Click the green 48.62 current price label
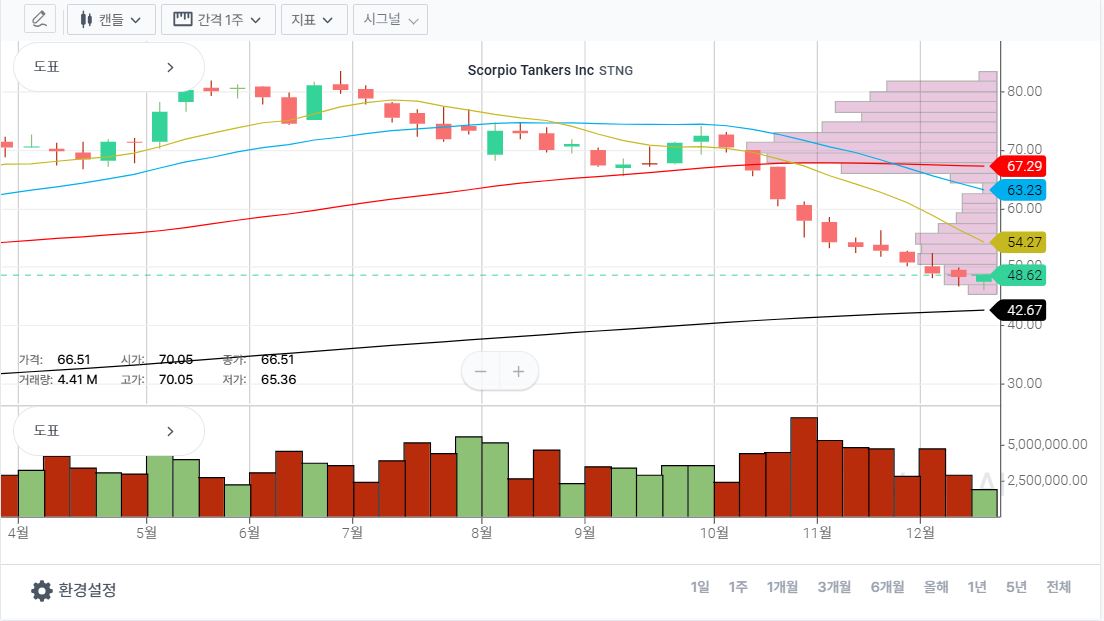Image resolution: width=1104 pixels, height=621 pixels. pos(1020,274)
